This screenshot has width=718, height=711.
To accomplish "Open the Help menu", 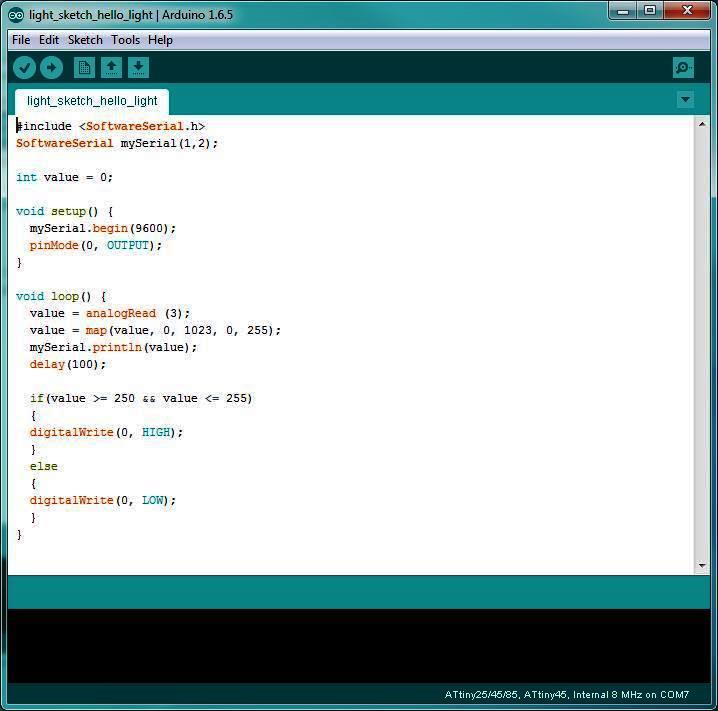I will pyautogui.click(x=160, y=40).
